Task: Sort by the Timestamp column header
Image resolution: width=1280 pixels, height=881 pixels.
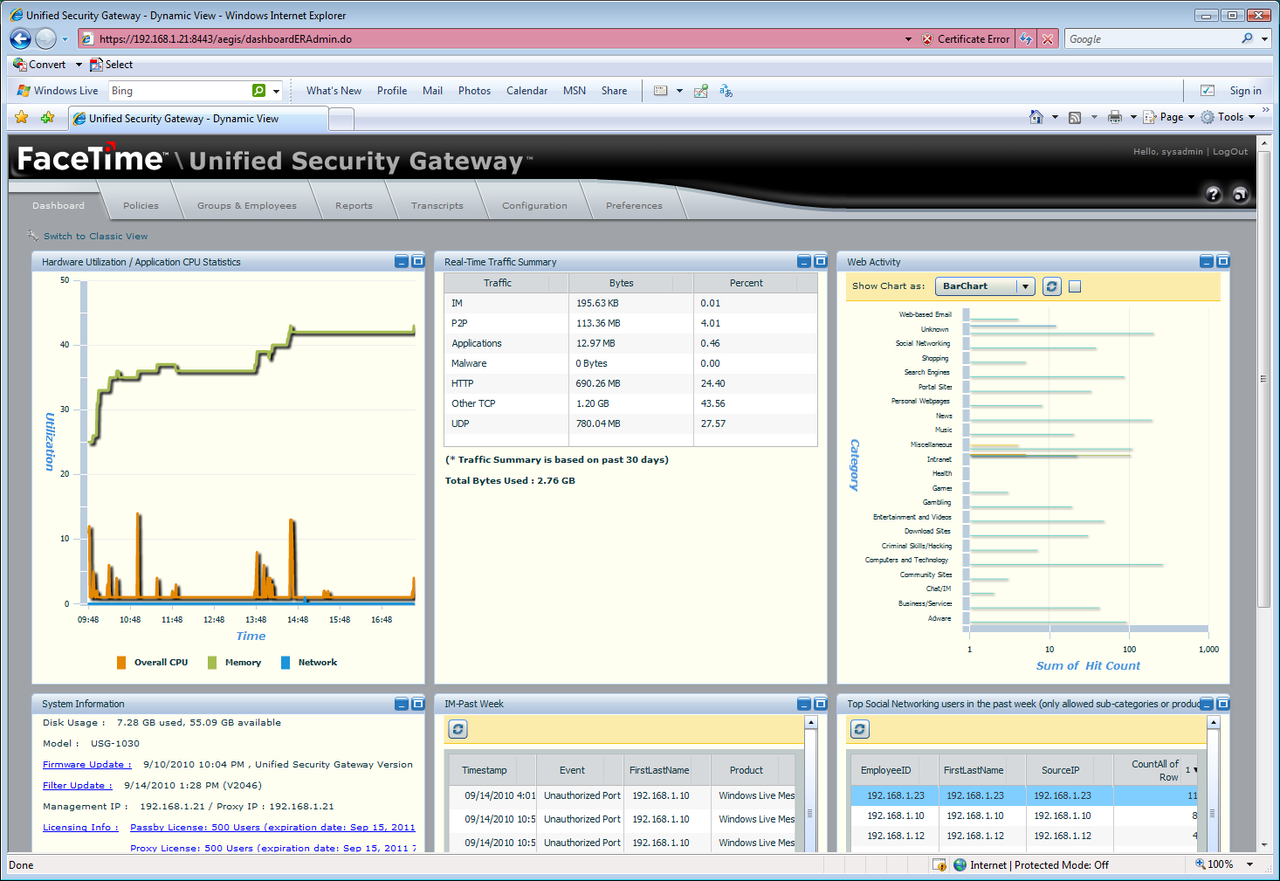Action: pyautogui.click(x=492, y=770)
